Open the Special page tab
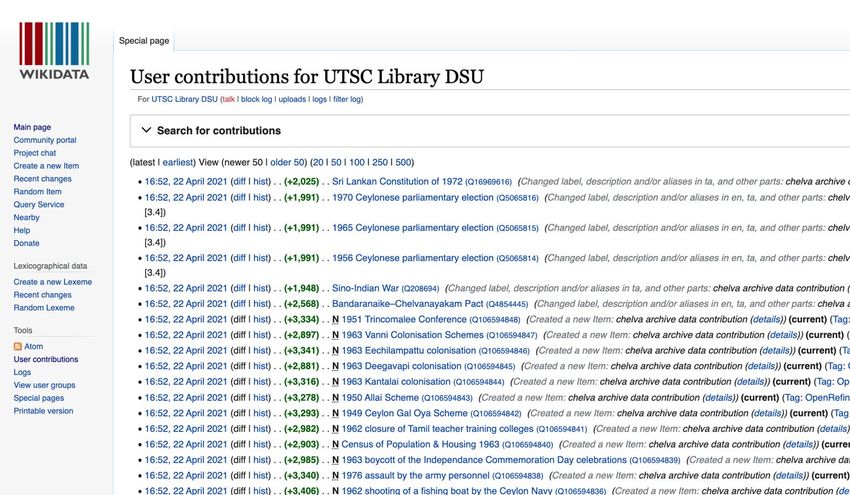 click(x=144, y=41)
